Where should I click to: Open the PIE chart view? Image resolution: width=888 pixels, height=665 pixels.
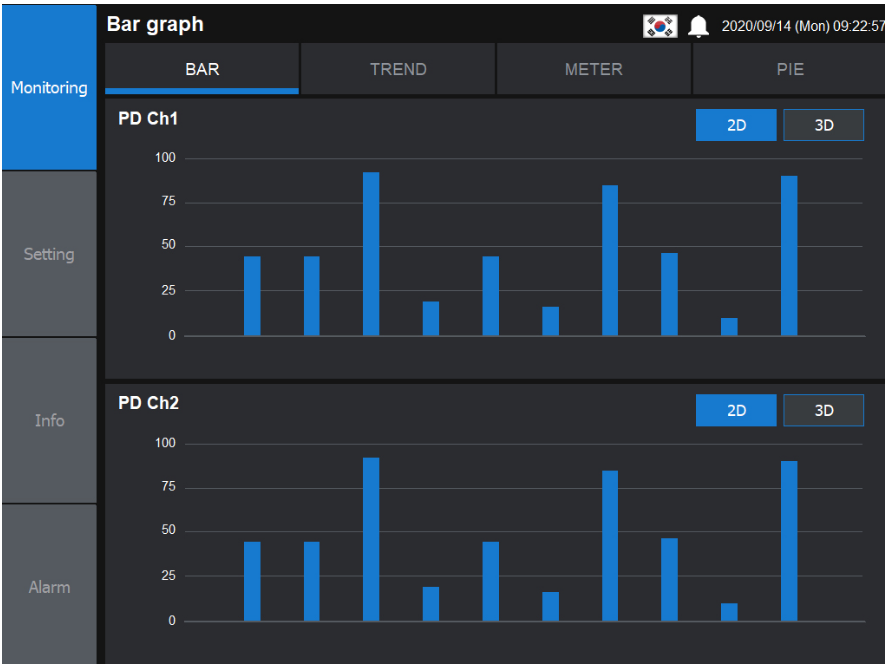(790, 68)
